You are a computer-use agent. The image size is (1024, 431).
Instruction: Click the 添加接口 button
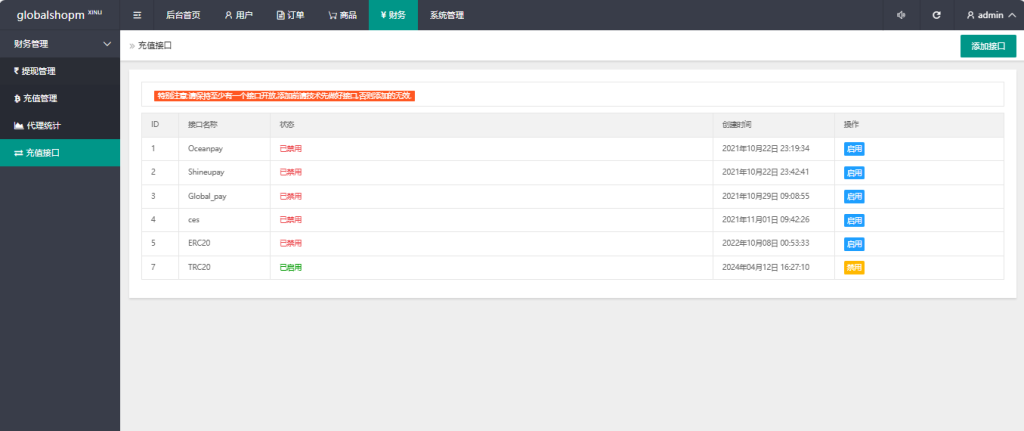coord(988,46)
